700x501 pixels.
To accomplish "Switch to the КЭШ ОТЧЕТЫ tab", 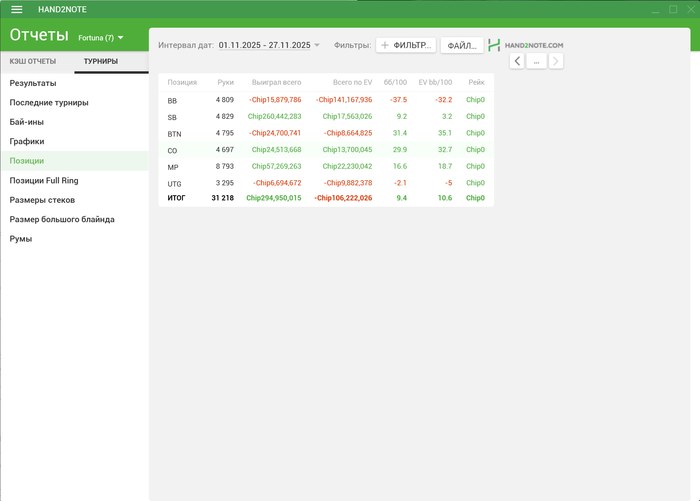I will 33,62.
